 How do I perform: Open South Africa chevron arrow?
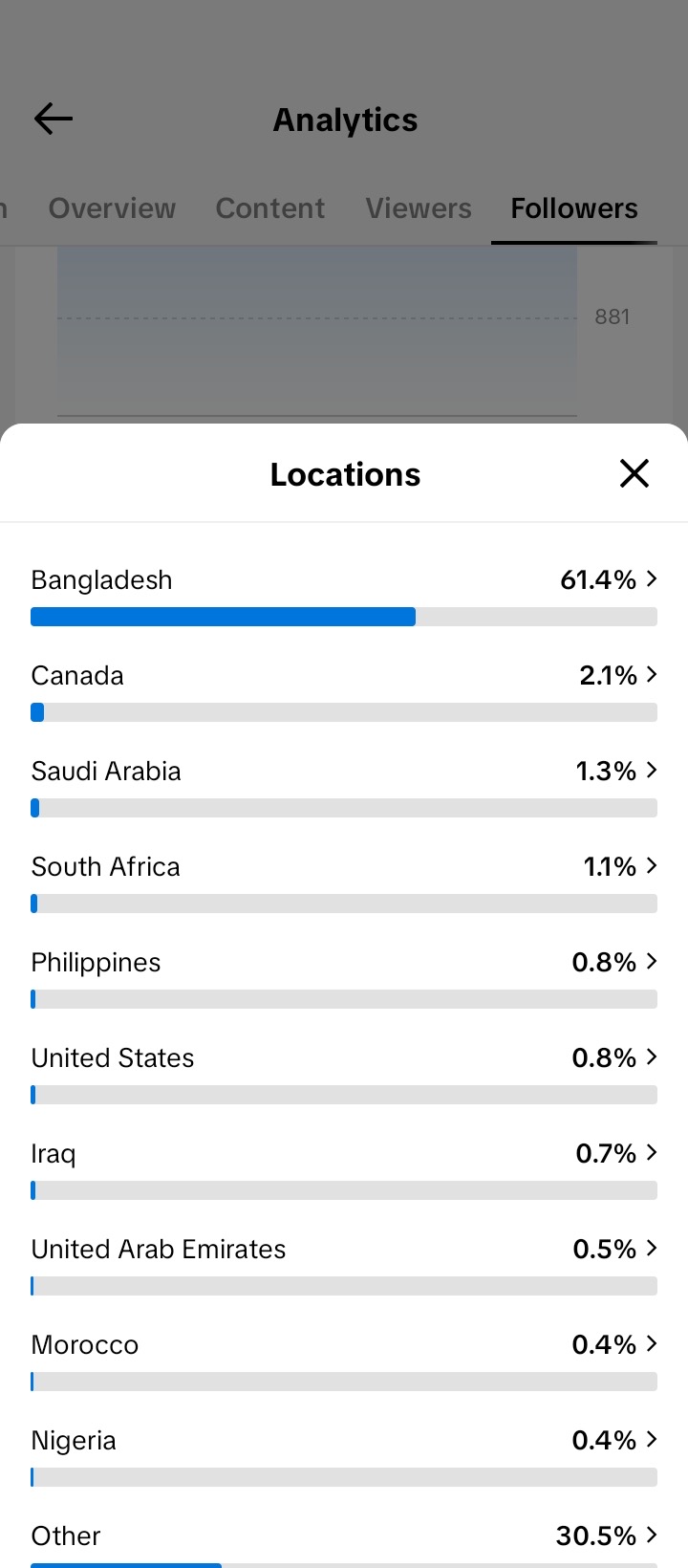tap(652, 865)
